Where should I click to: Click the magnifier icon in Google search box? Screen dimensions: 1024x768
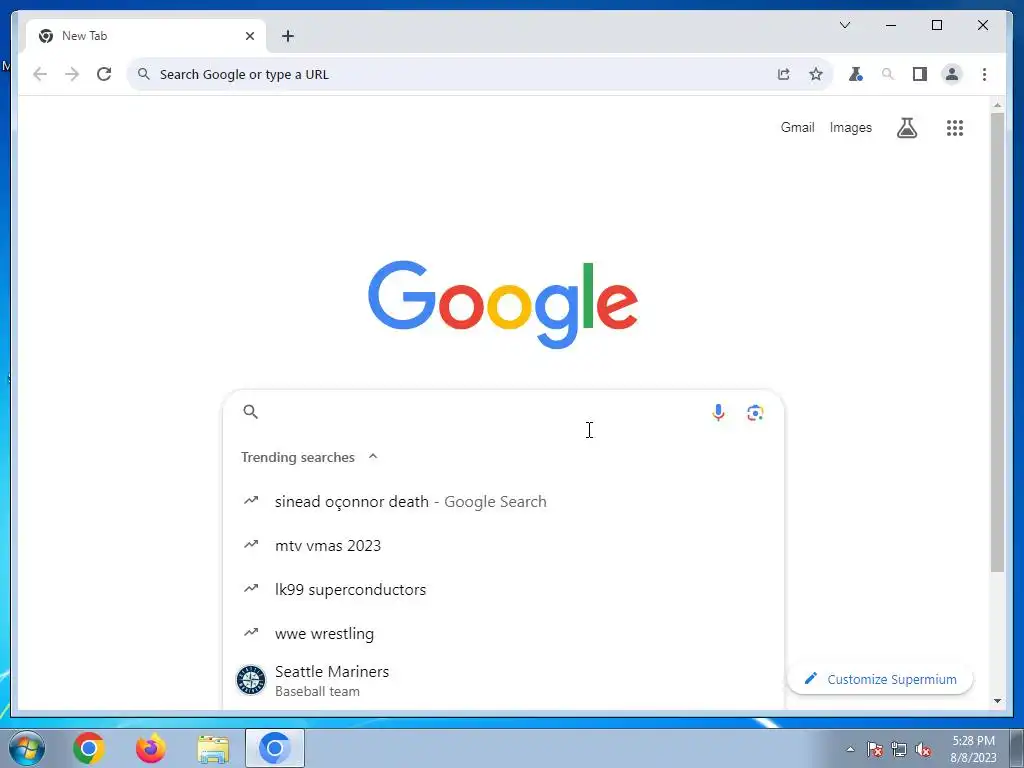click(251, 411)
